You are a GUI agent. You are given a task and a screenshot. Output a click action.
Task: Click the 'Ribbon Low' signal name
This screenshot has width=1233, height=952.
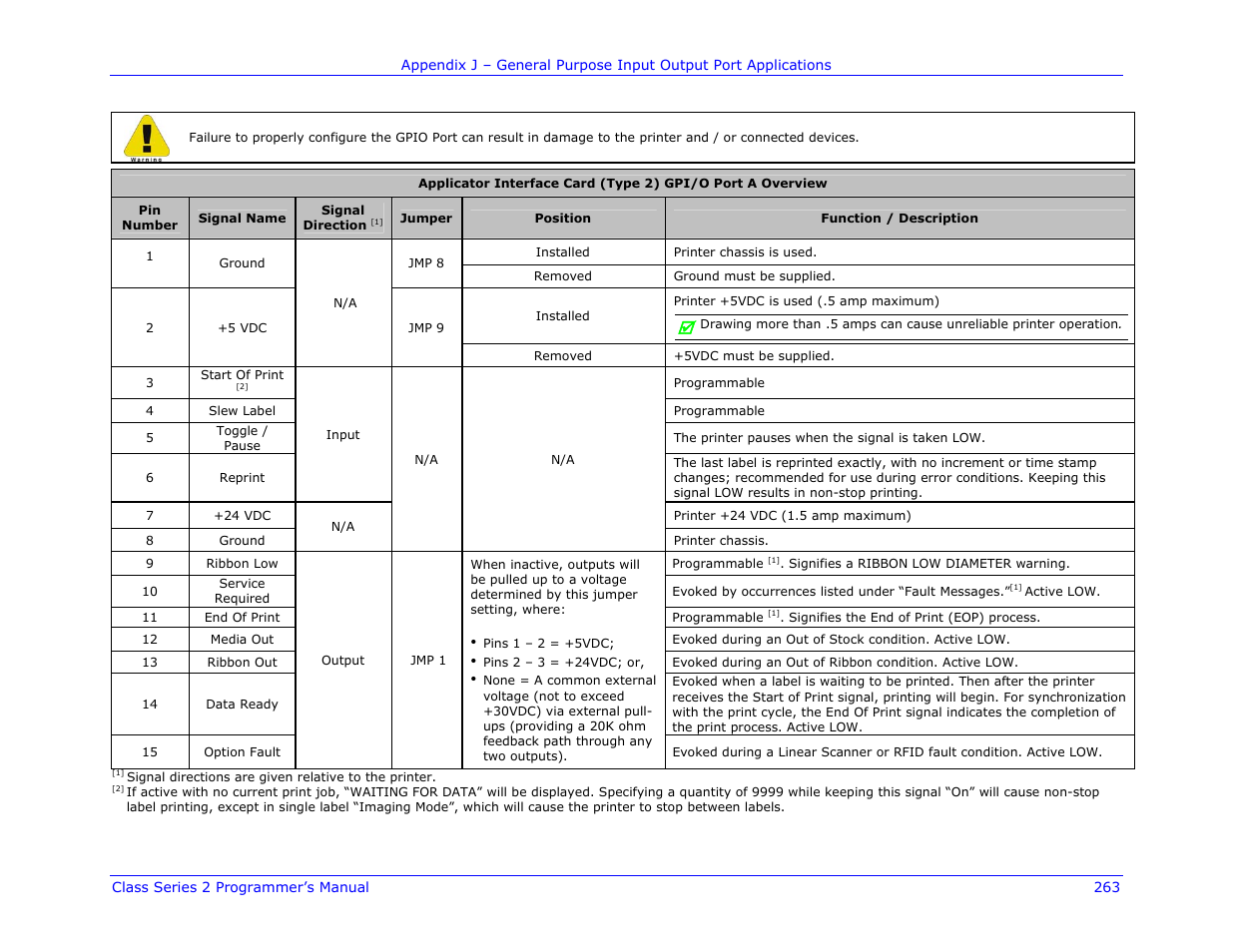tap(243, 564)
